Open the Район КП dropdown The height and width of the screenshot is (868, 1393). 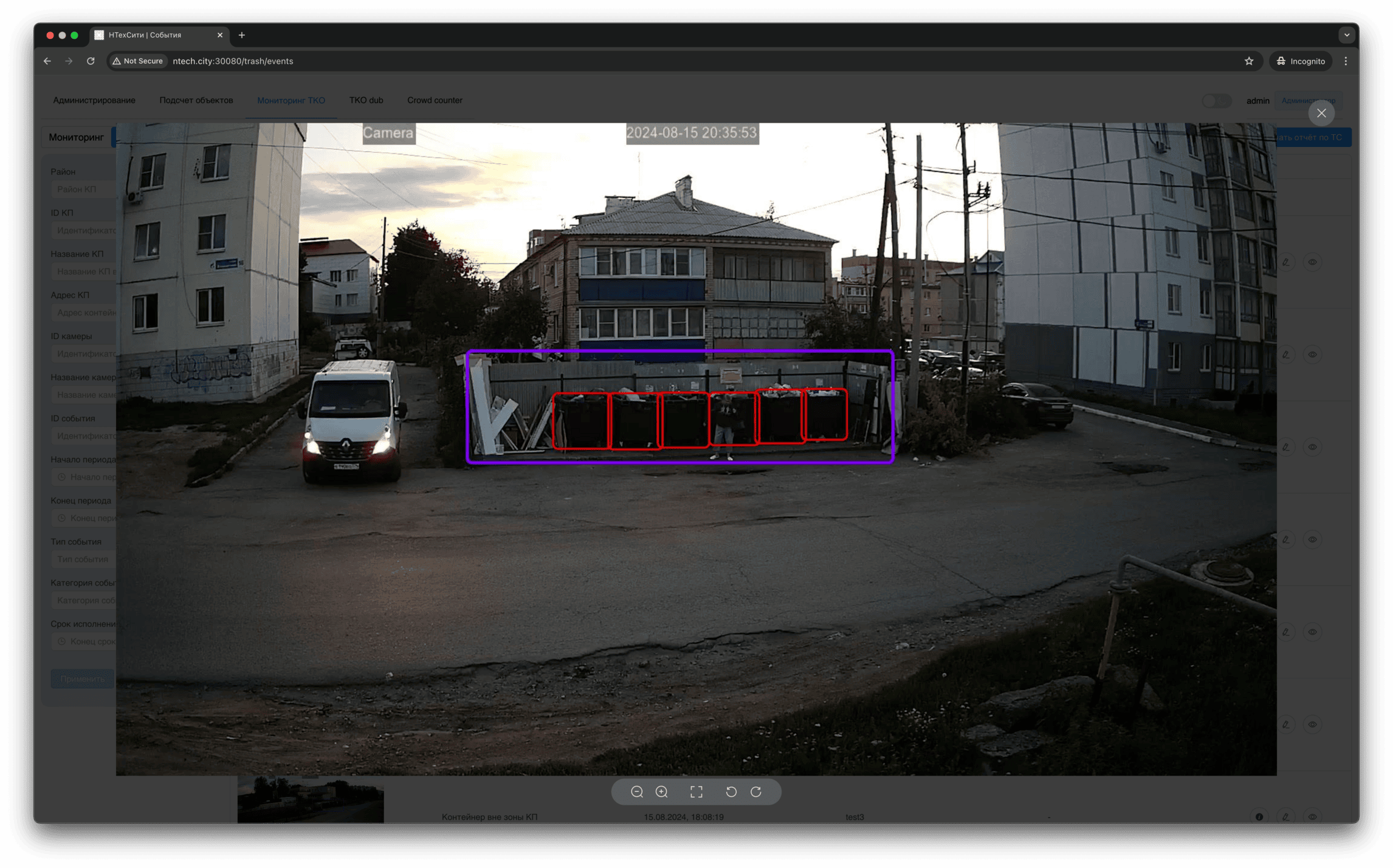click(x=83, y=190)
